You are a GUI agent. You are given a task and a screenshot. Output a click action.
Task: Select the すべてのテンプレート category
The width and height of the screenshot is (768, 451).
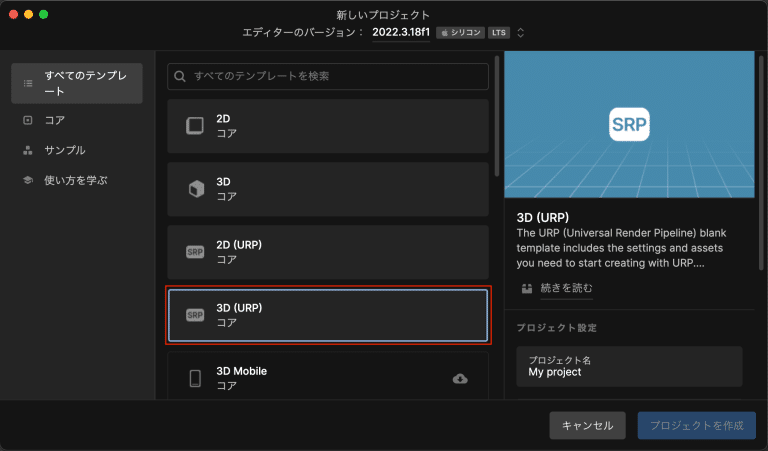pos(77,83)
